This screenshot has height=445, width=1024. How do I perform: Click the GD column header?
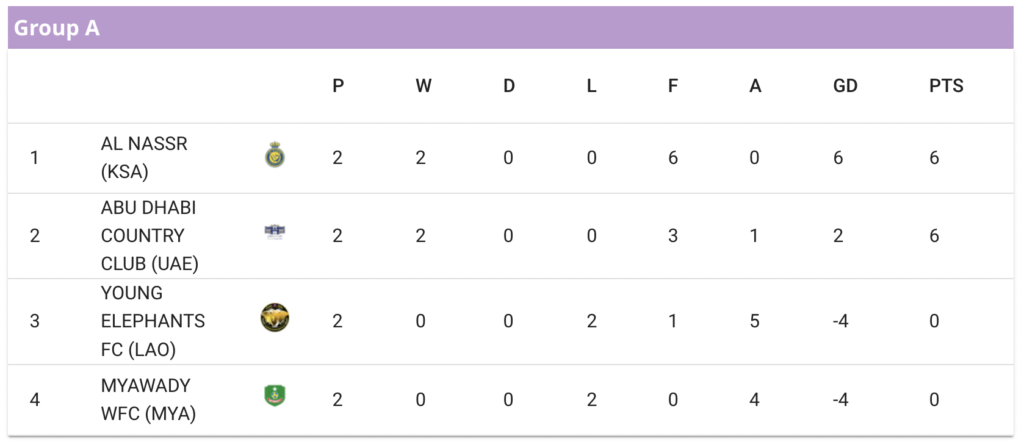(x=845, y=86)
